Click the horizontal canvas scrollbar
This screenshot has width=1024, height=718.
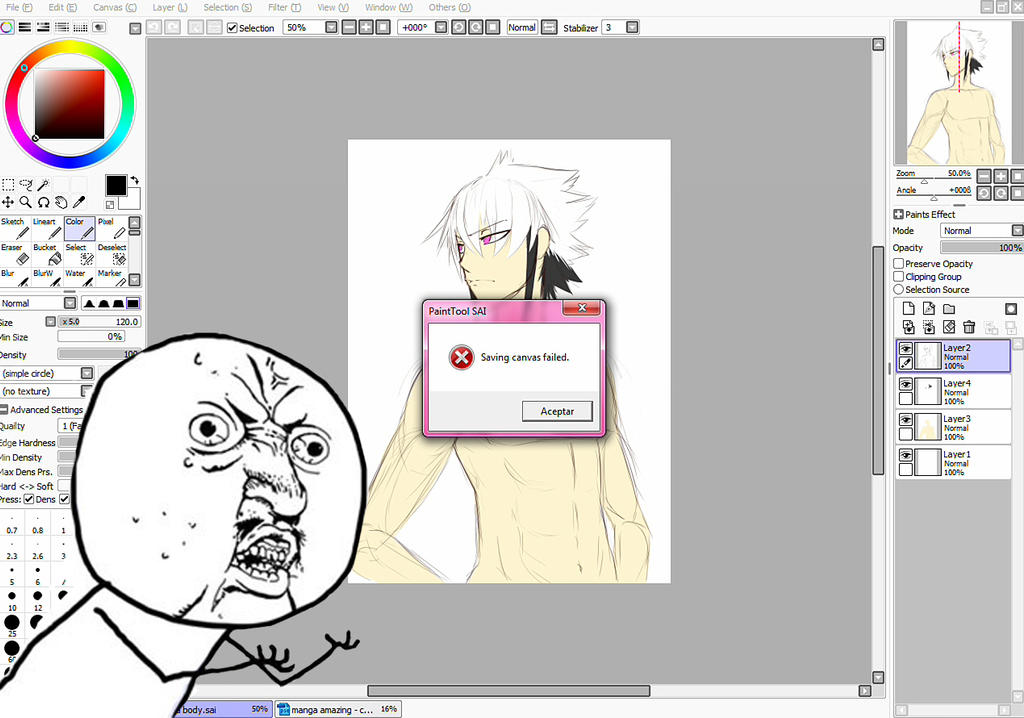click(509, 691)
